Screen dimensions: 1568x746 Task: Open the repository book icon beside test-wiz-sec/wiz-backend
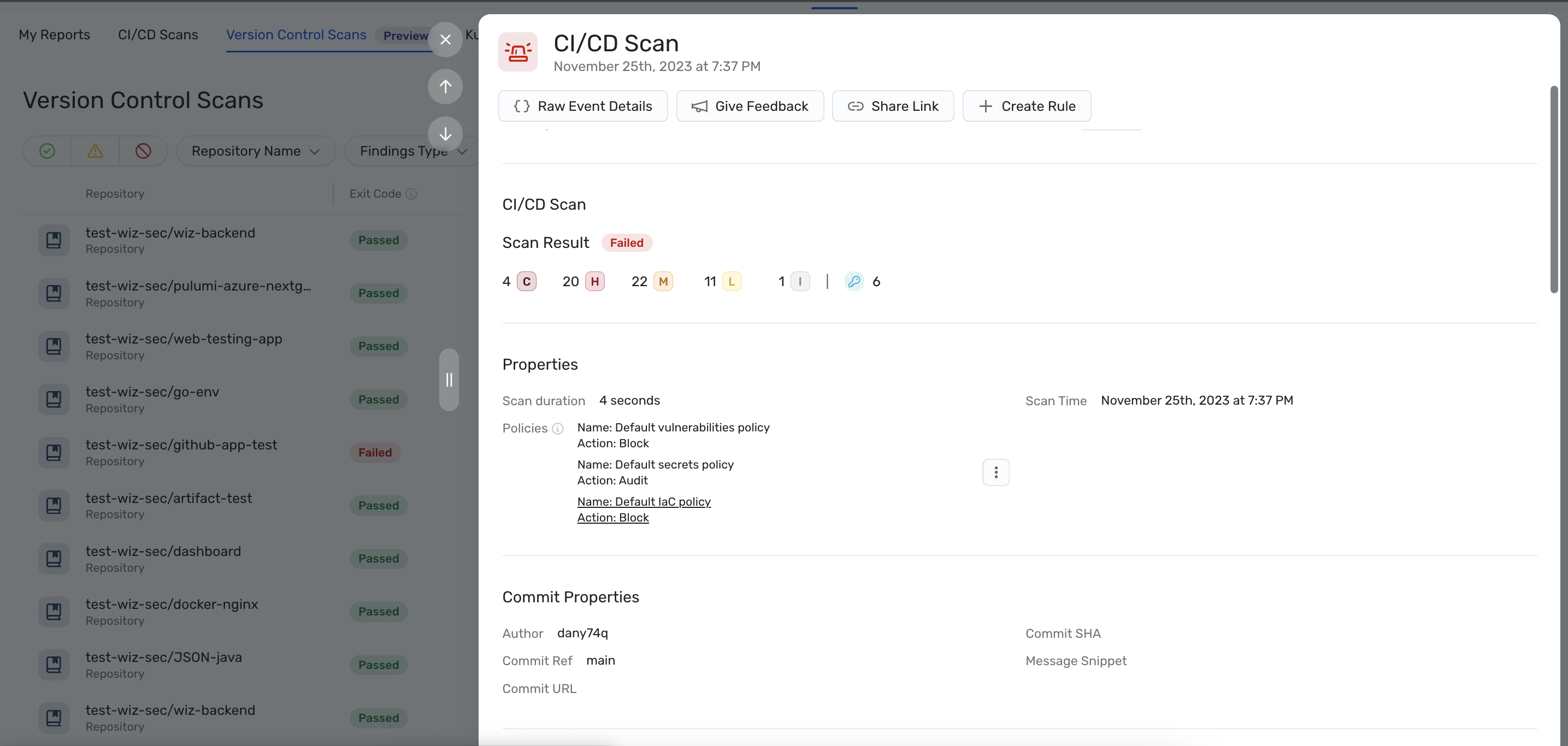point(54,239)
